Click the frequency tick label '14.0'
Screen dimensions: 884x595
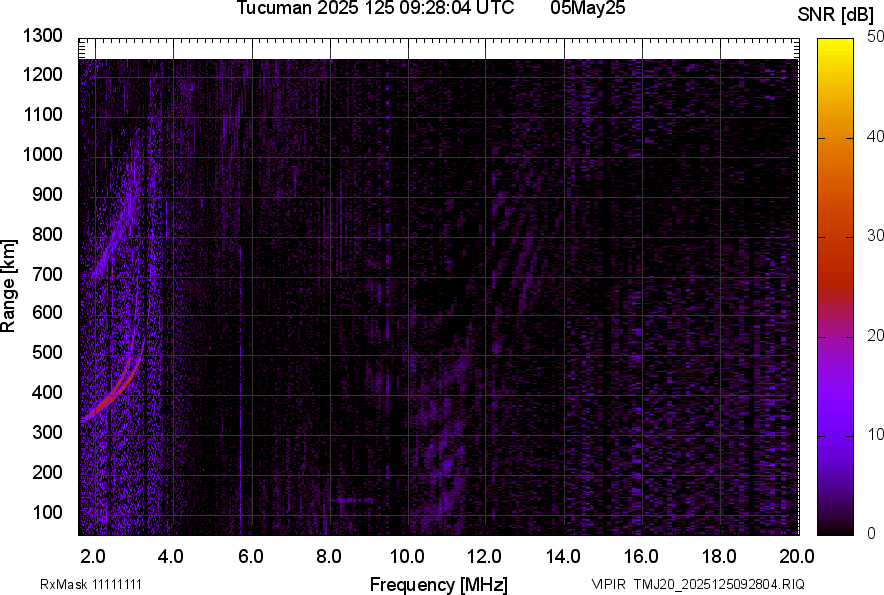[563, 557]
